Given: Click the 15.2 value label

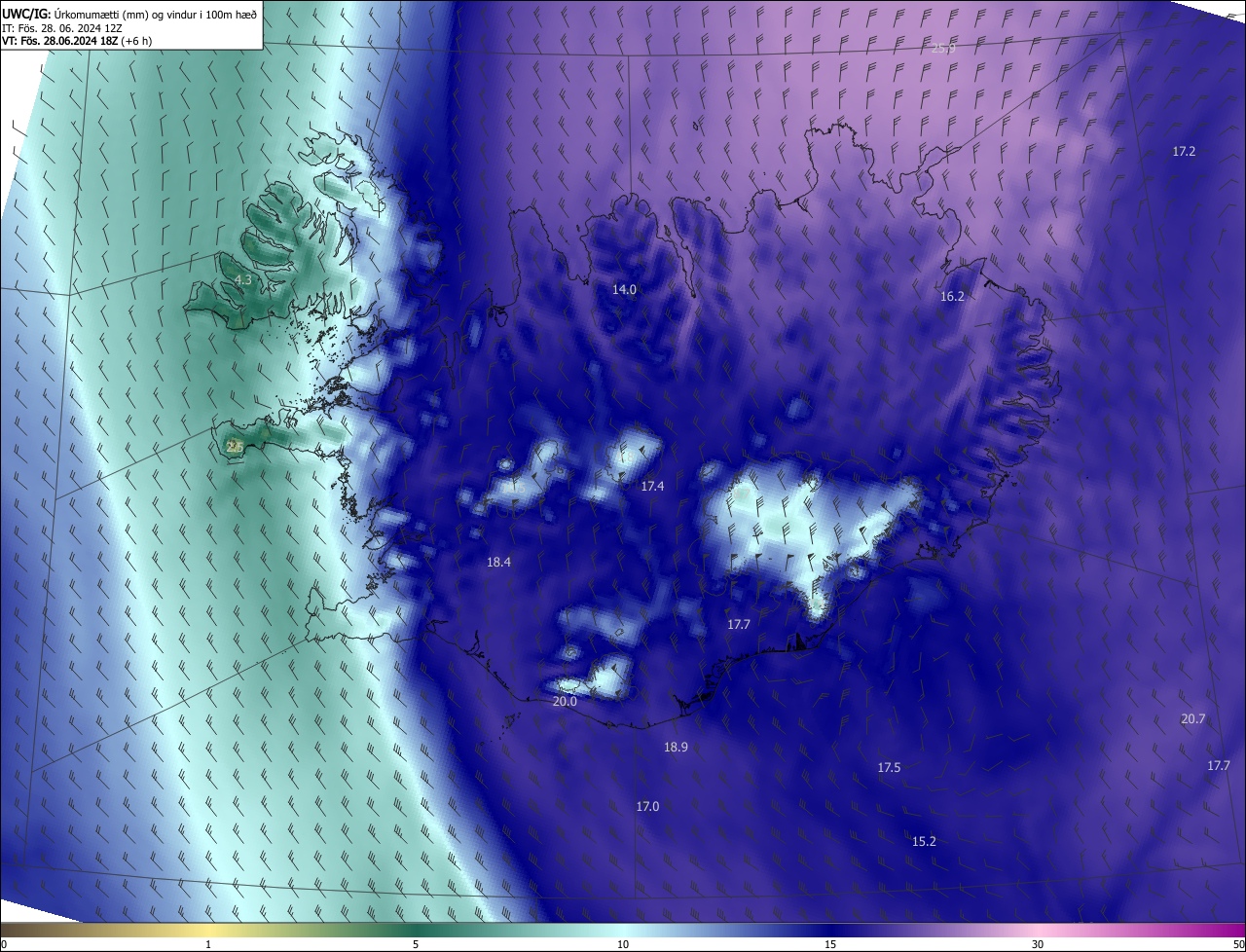Looking at the screenshot, I should click(x=924, y=842).
